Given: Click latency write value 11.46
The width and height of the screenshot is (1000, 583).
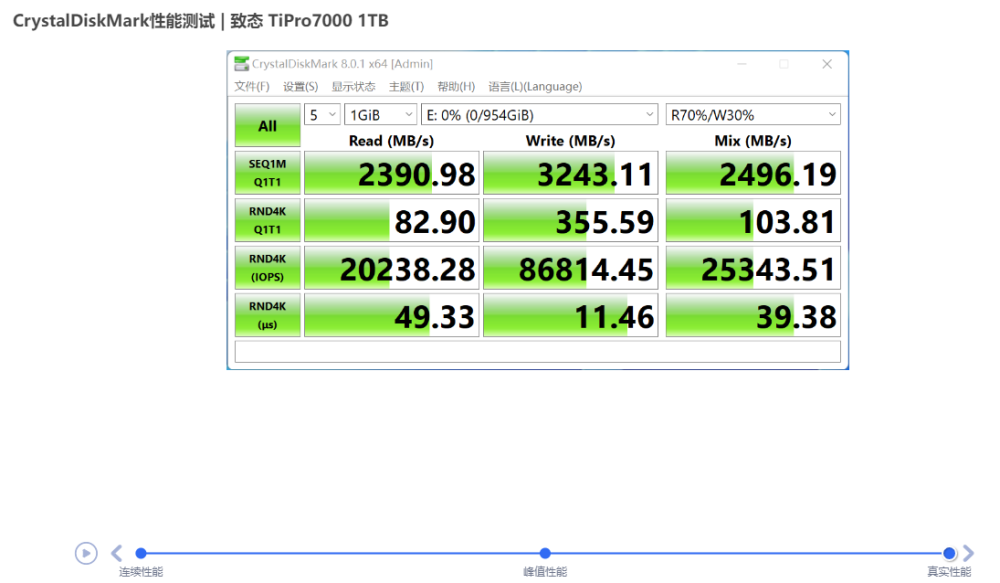Looking at the screenshot, I should pos(571,315).
